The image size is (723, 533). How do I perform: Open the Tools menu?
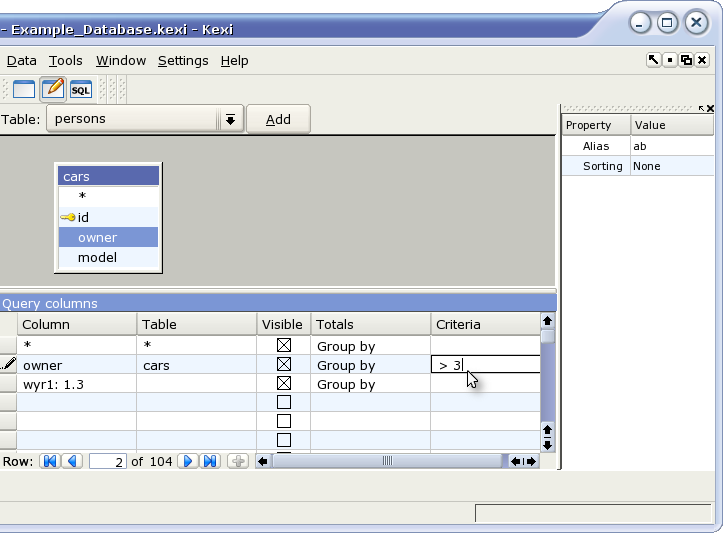(66, 60)
